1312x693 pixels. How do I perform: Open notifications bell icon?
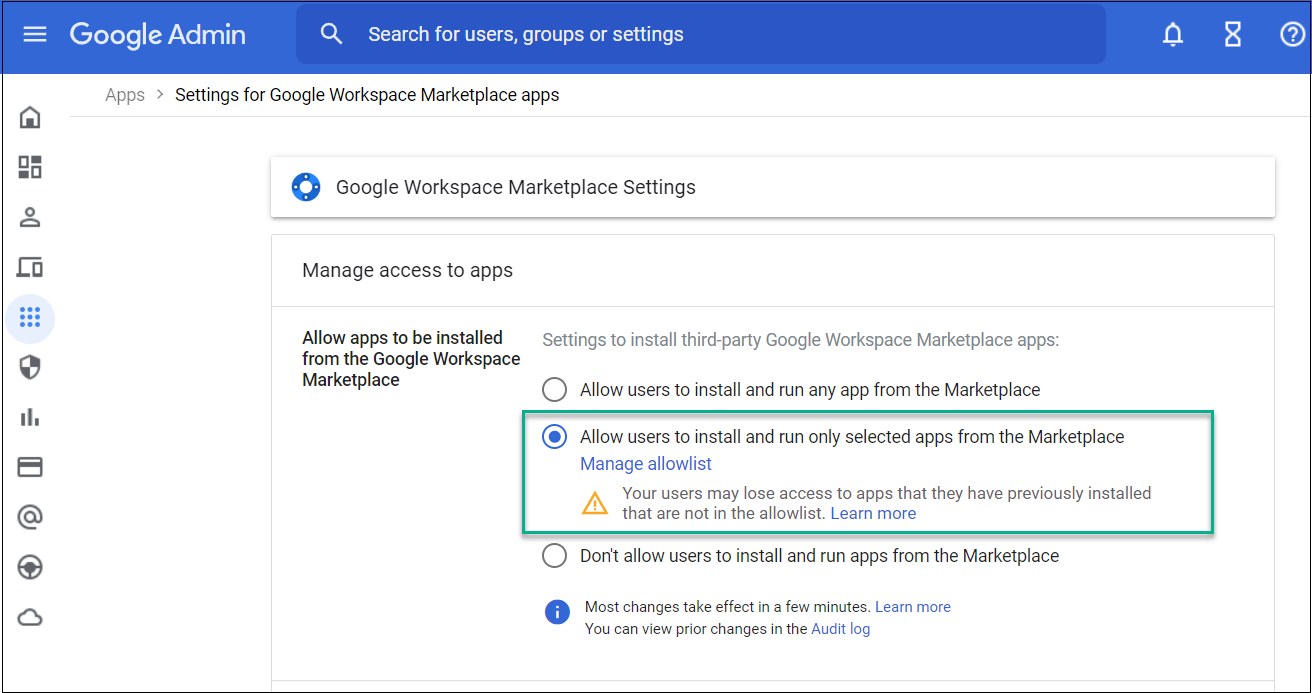pos(1173,34)
